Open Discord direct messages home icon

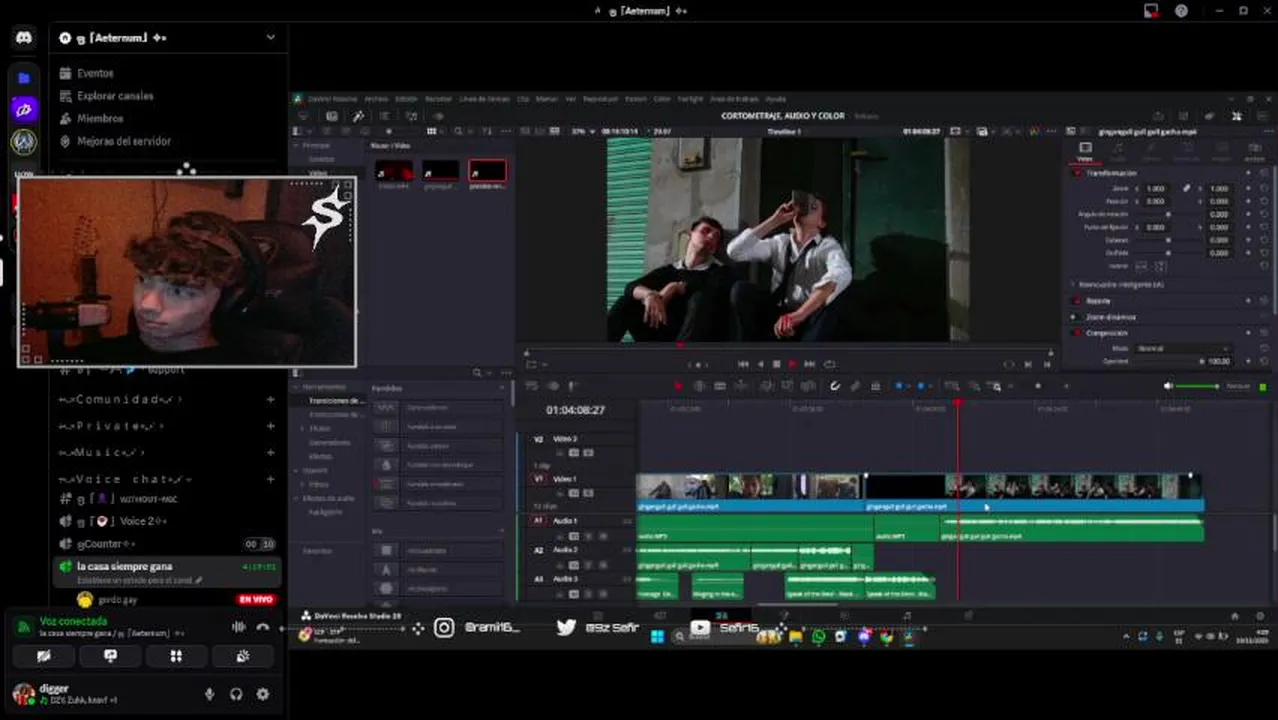[24, 38]
